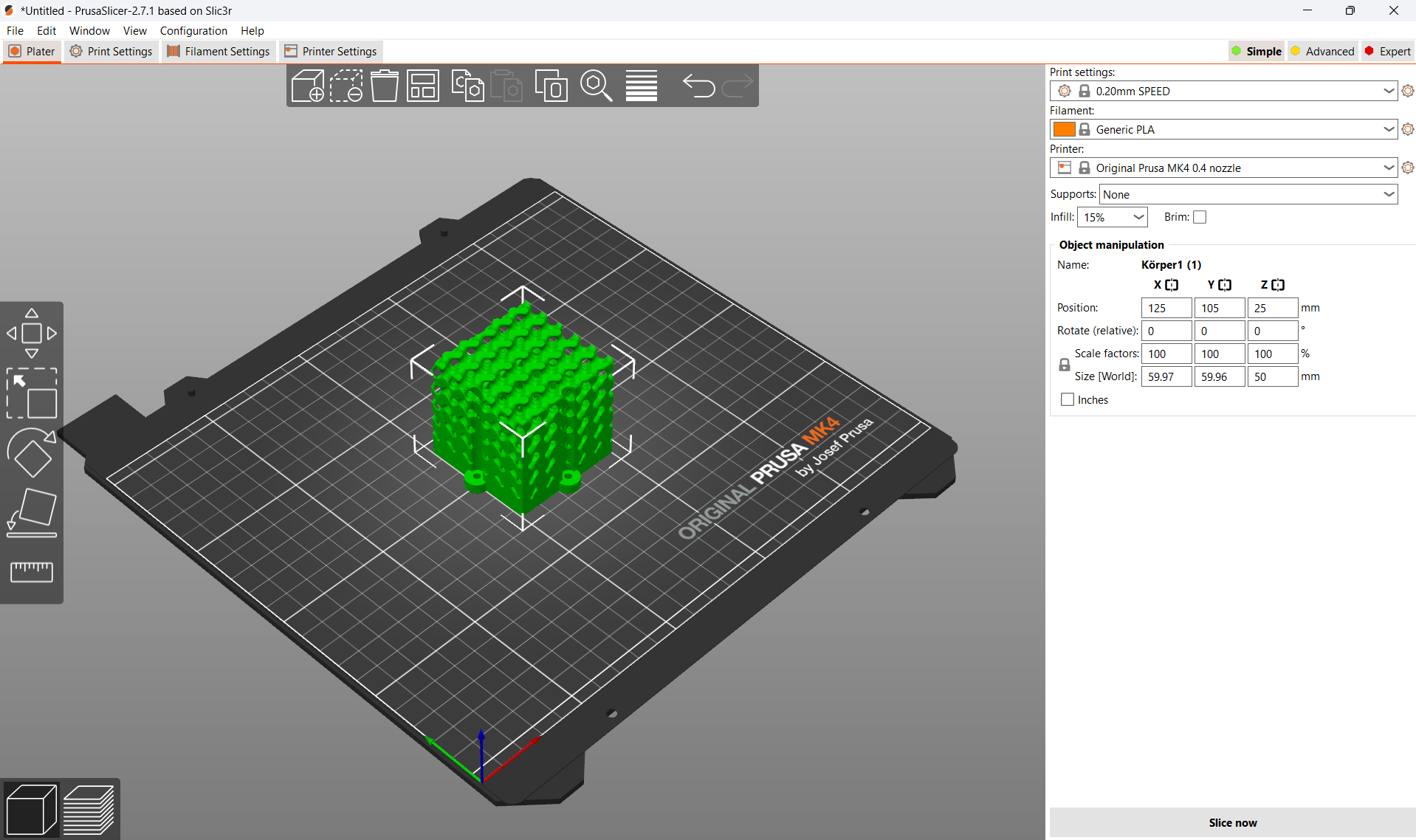
Task: Open the Filament preset dropdown
Action: (1223, 129)
